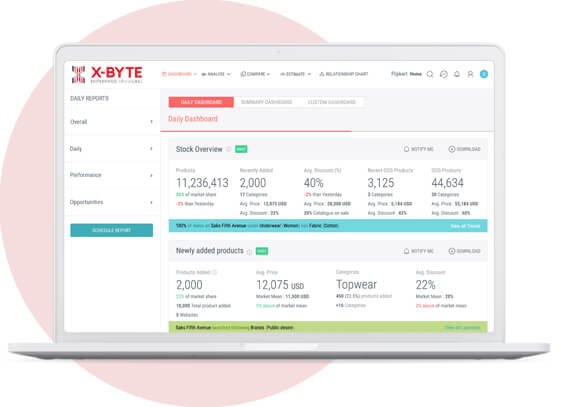The height and width of the screenshot is (407, 583).
Task: Open the notifications bell in top header
Action: (457, 74)
